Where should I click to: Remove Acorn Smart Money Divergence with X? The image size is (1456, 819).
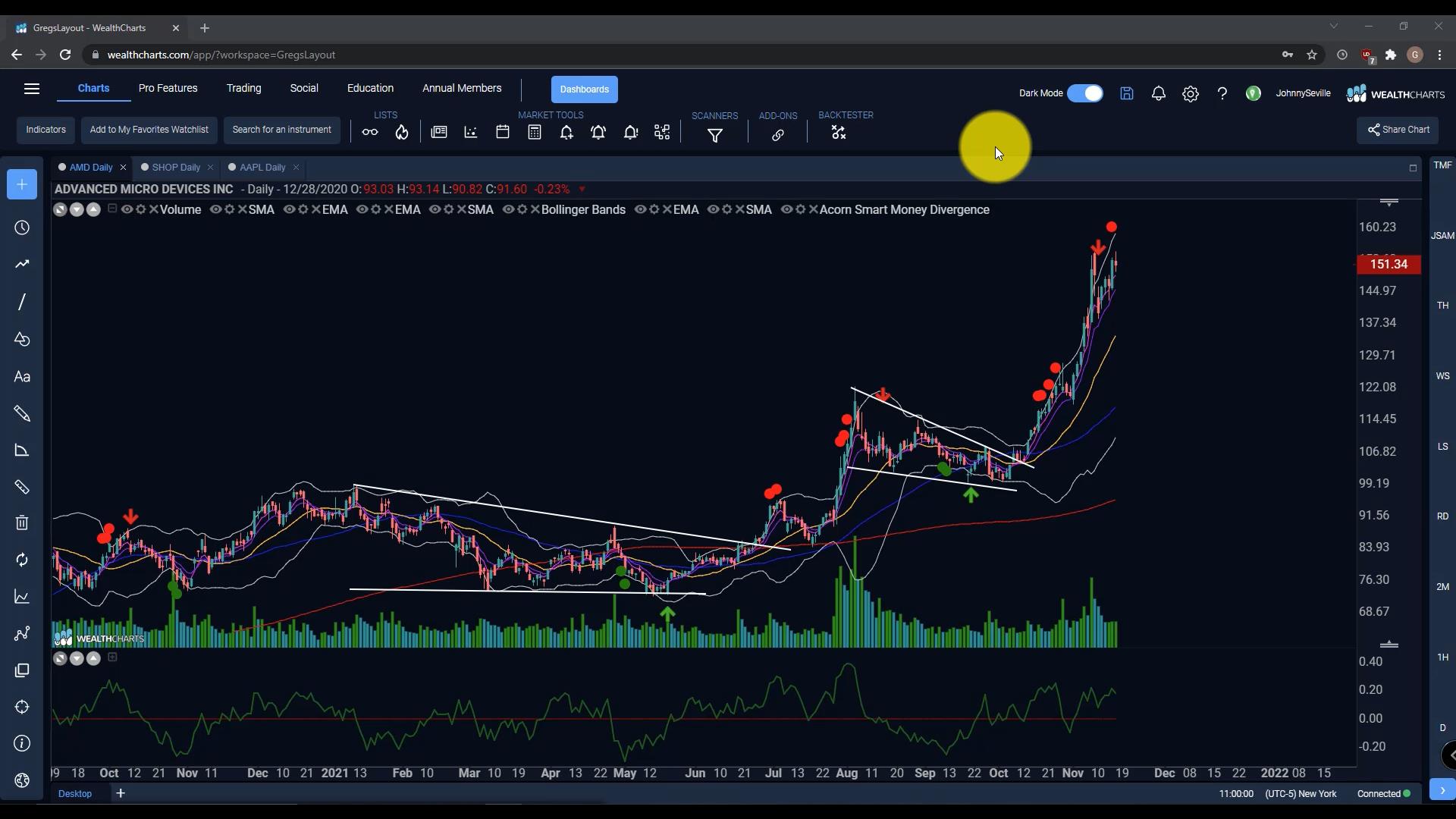tap(814, 209)
